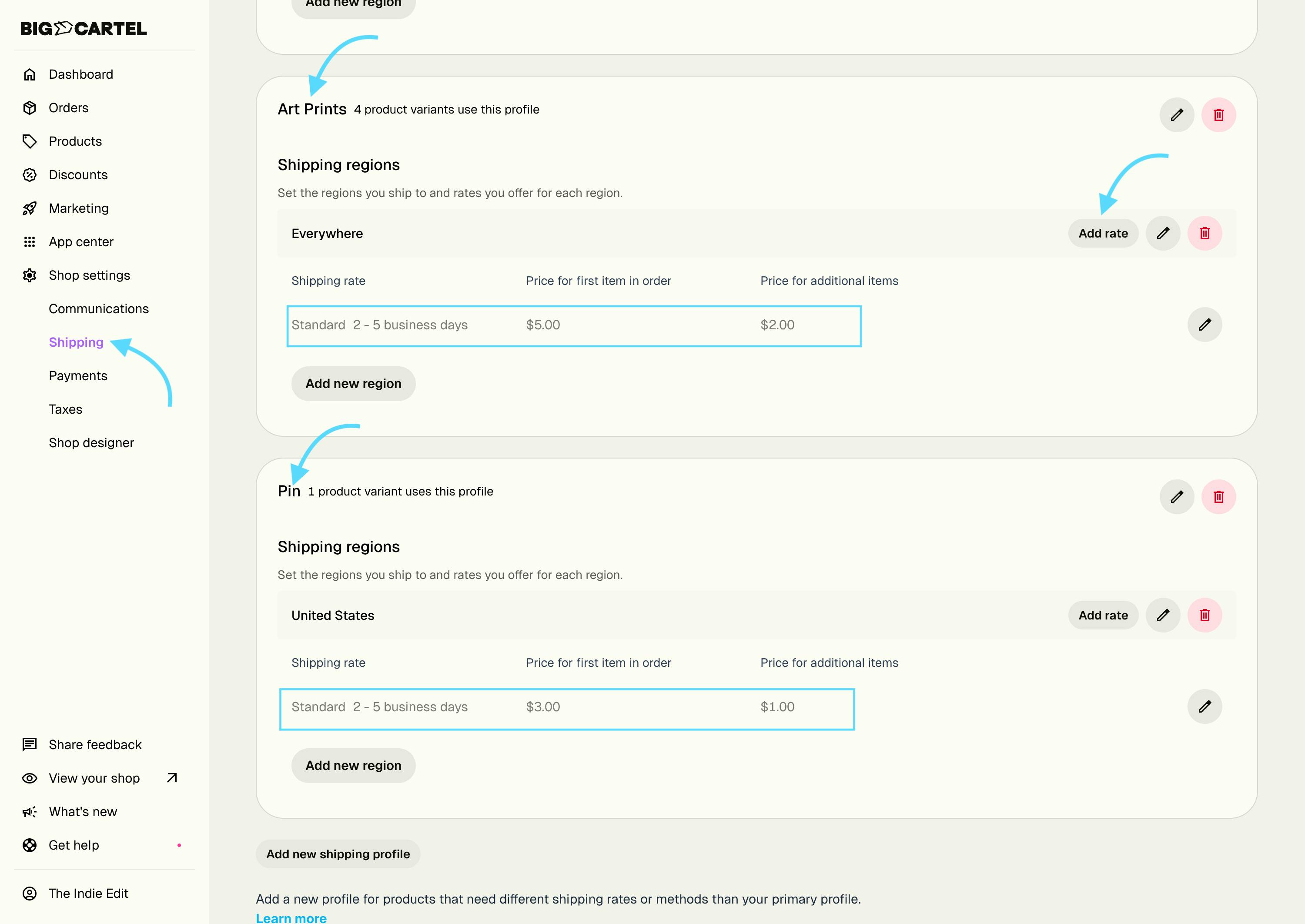Edit the $3.00 Standard shipping rate
Viewport: 1305px width, 924px height.
1205,706
